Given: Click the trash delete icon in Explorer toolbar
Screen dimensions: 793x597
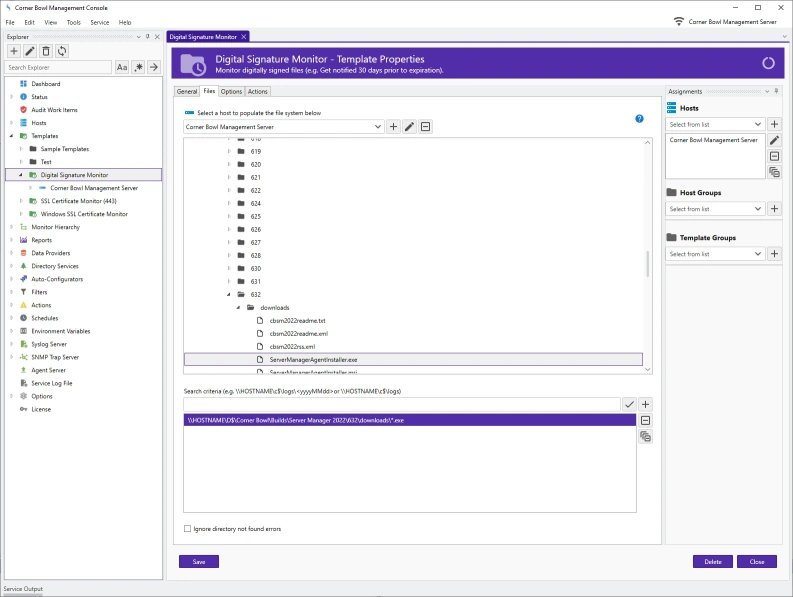Looking at the screenshot, I should (x=46, y=51).
